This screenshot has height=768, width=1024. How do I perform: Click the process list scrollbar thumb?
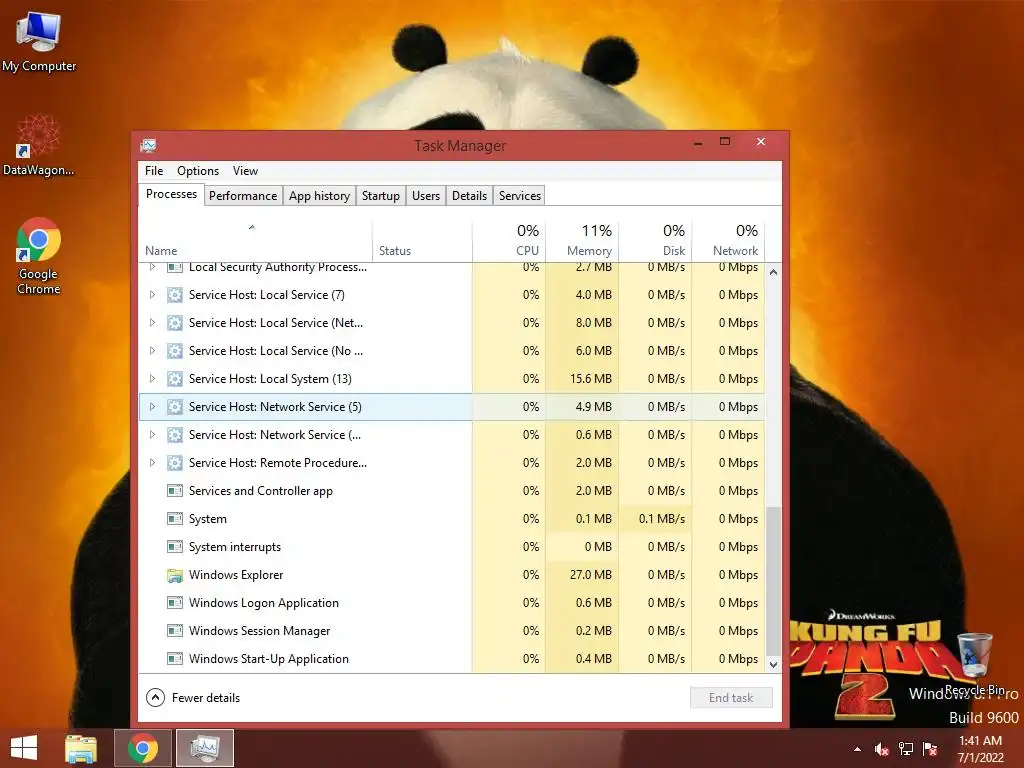pyautogui.click(x=773, y=581)
